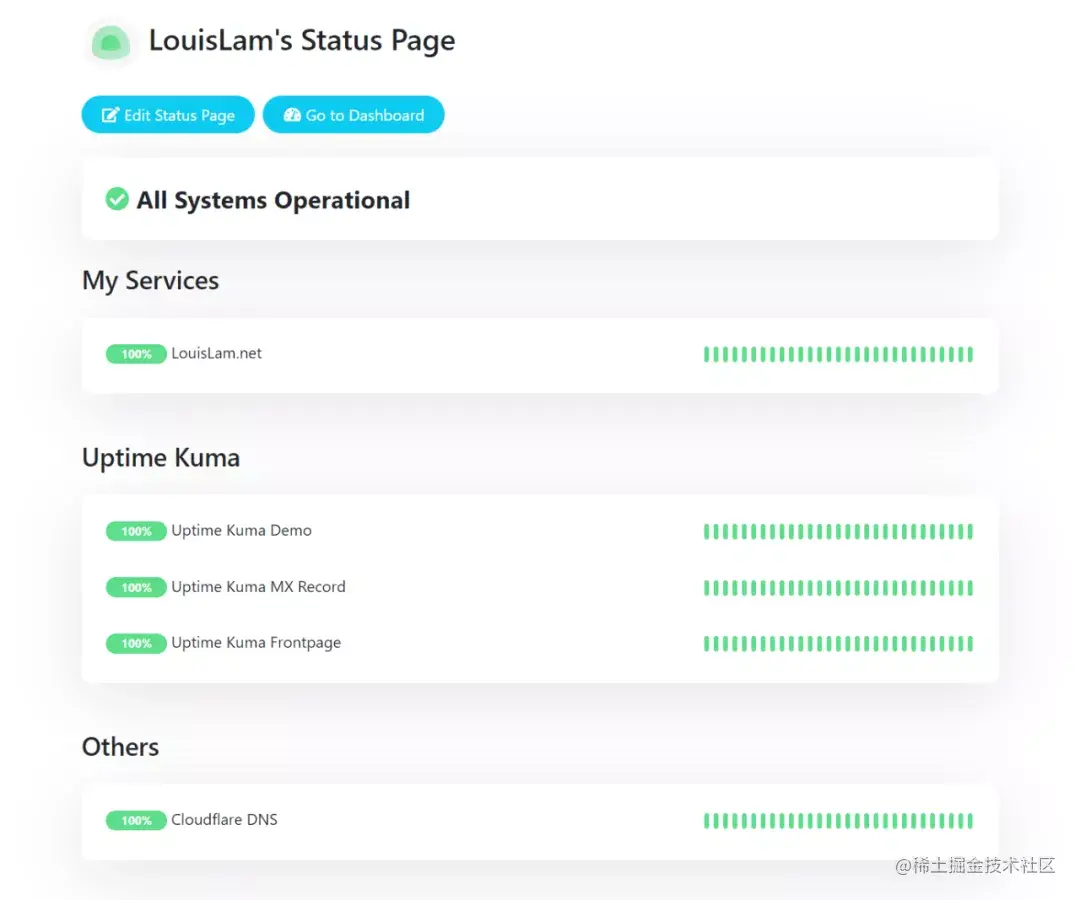Screen dimensions: 1080x900
Task: Click the LouisLam.net monitor name
Action: pos(216,353)
